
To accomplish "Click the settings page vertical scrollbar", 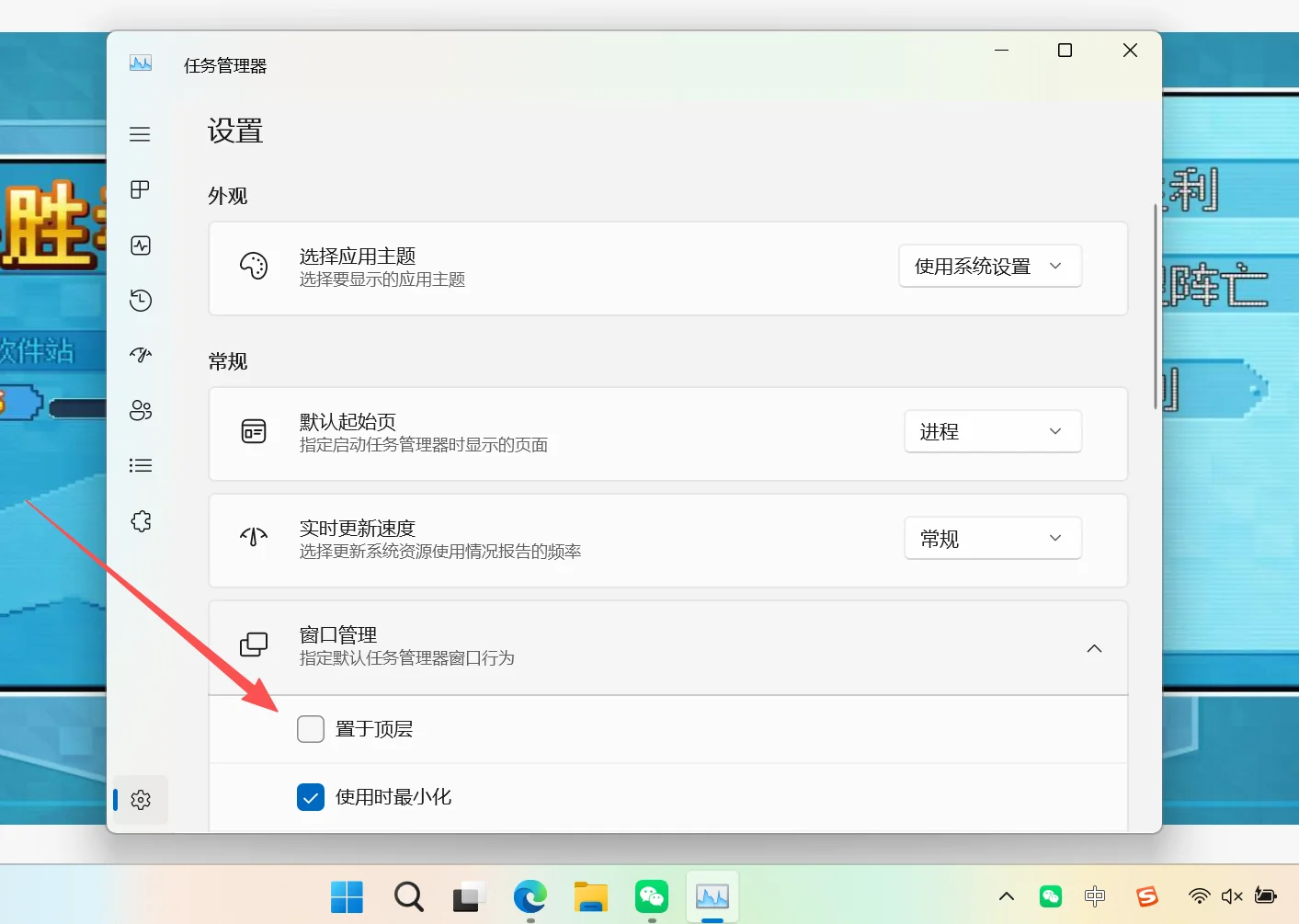I will click(1156, 307).
